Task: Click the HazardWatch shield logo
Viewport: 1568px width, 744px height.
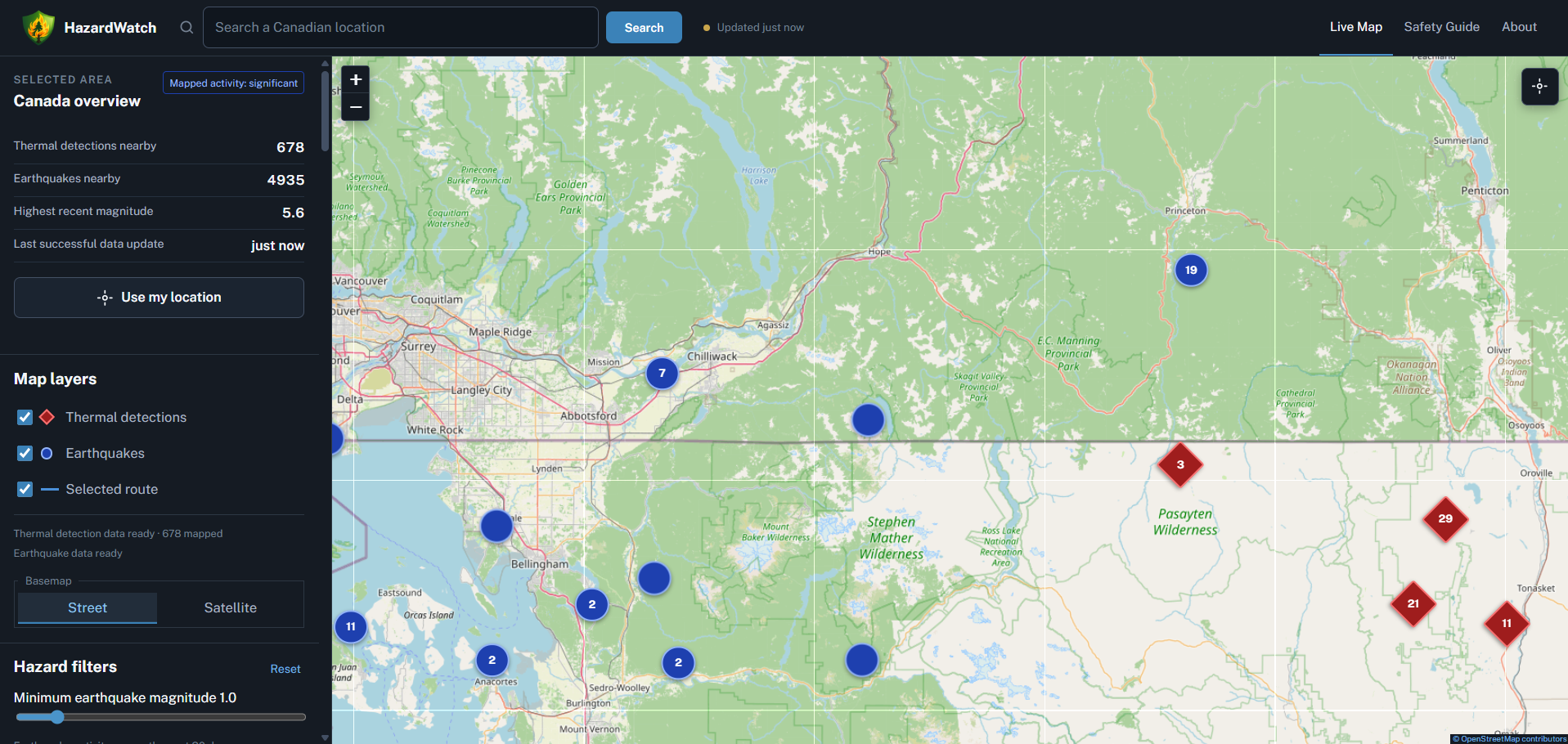Action: pos(38,28)
